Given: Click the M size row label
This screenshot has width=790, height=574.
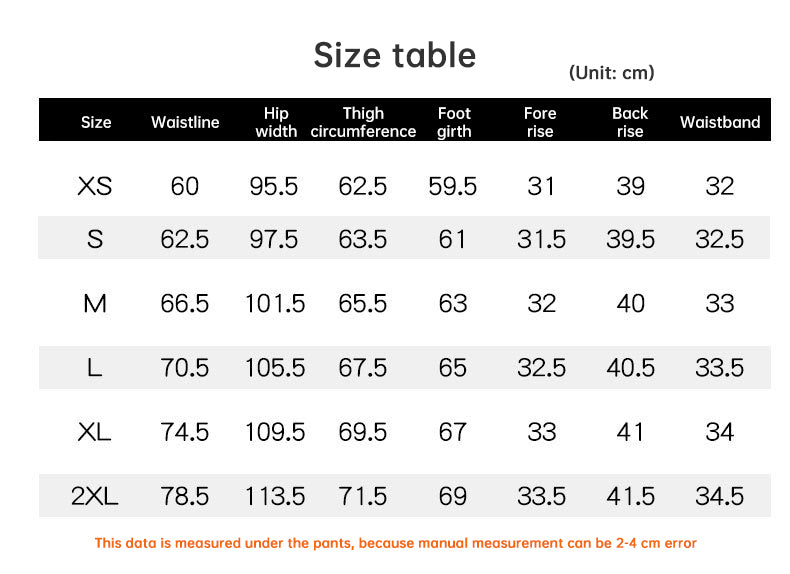Looking at the screenshot, I should (95, 303).
